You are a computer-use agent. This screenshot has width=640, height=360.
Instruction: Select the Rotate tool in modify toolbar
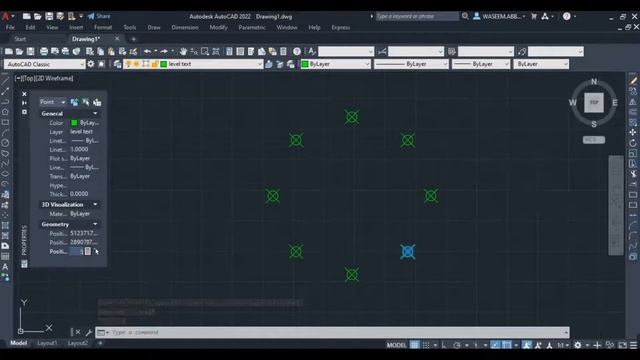633,143
